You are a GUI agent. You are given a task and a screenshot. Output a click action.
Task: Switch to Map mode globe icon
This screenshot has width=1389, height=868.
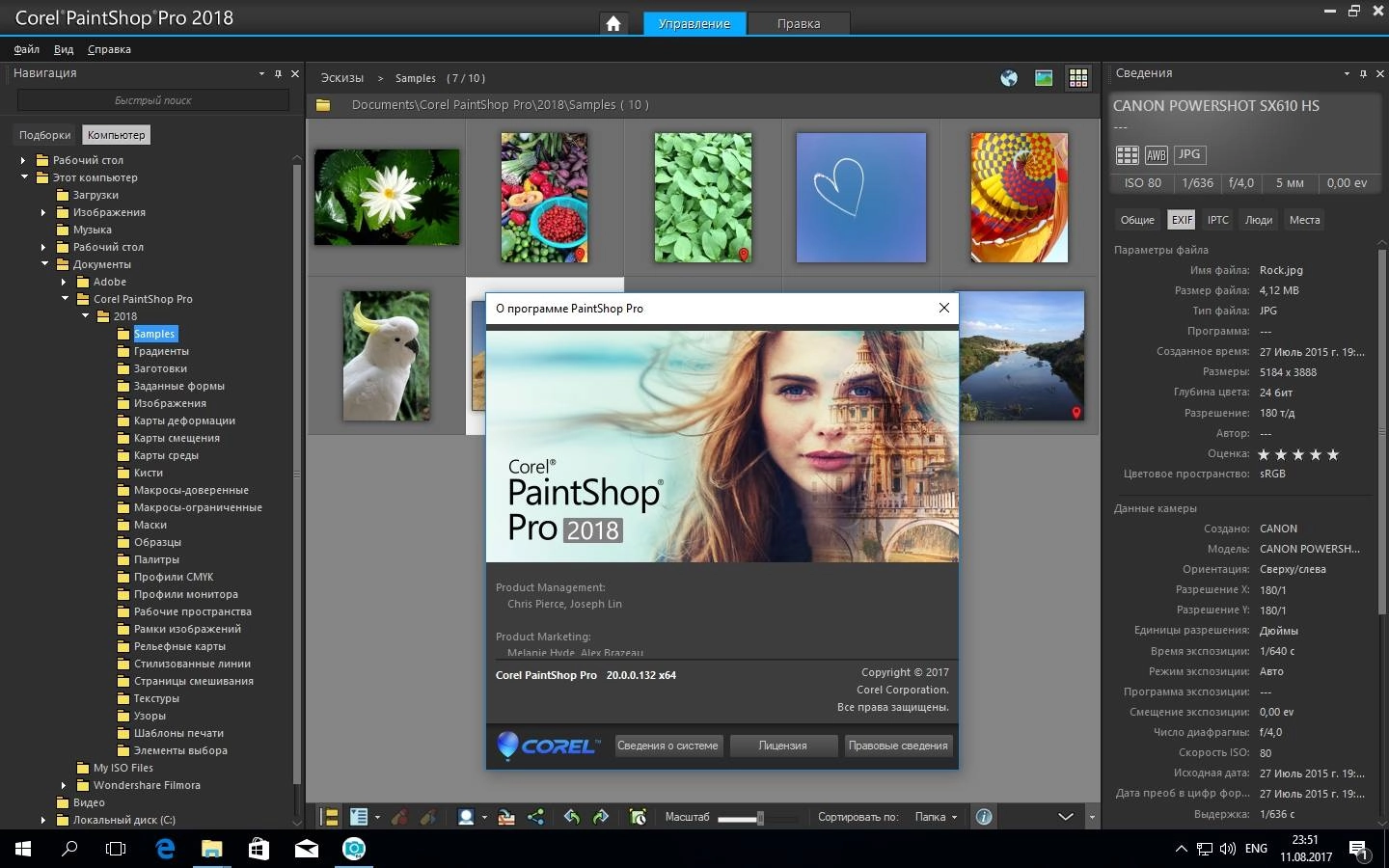[1009, 78]
